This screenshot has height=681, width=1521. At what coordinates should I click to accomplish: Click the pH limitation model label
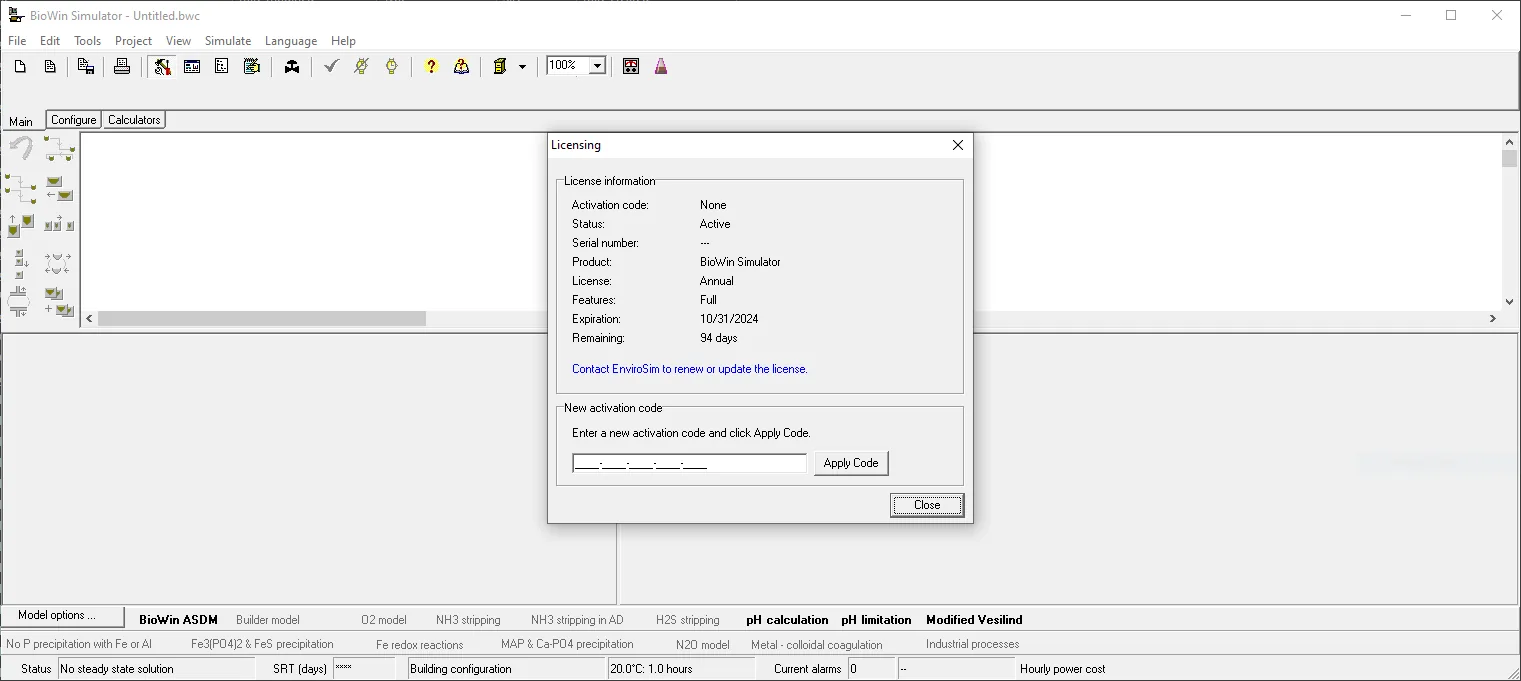pyautogui.click(x=876, y=620)
